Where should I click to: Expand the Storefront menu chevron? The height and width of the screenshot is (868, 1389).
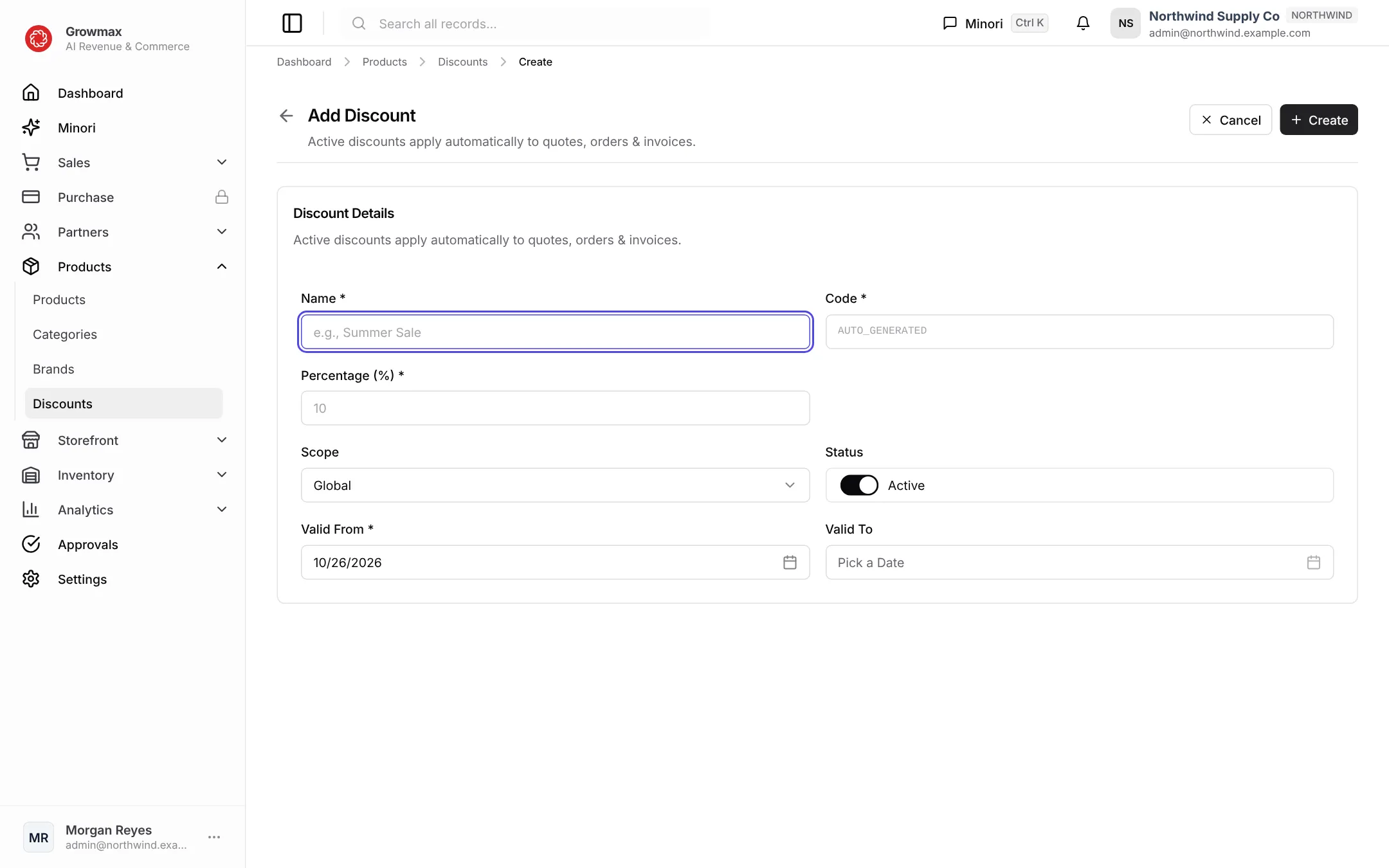click(222, 440)
